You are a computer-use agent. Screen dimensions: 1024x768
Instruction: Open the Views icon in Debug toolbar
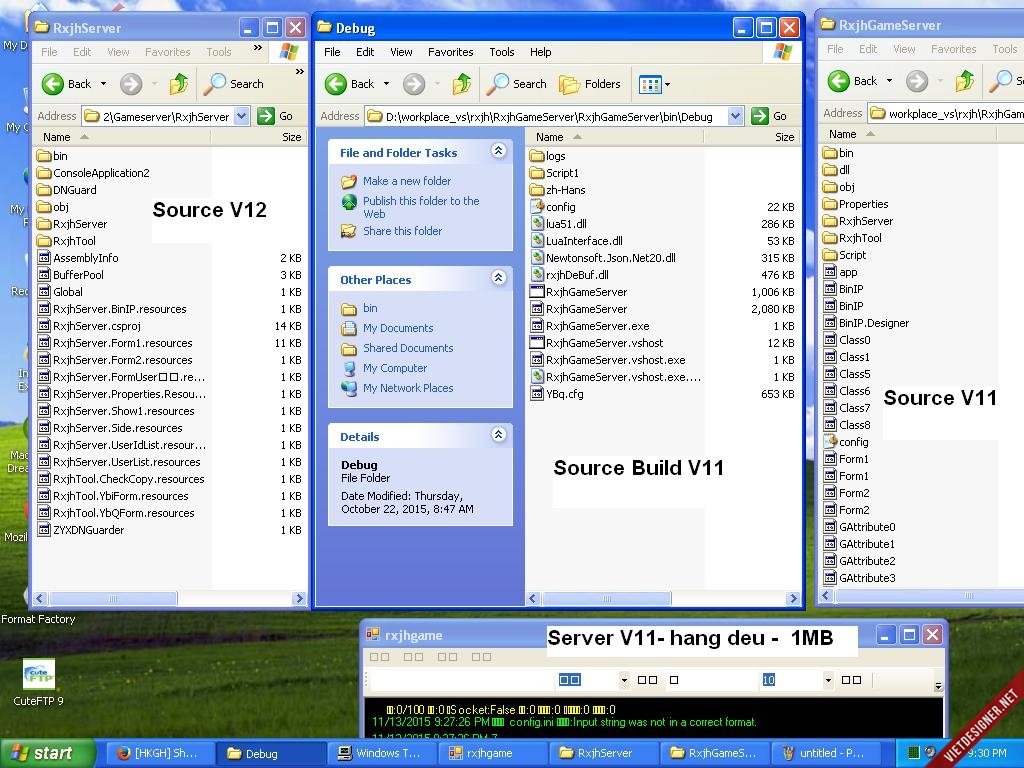point(650,84)
